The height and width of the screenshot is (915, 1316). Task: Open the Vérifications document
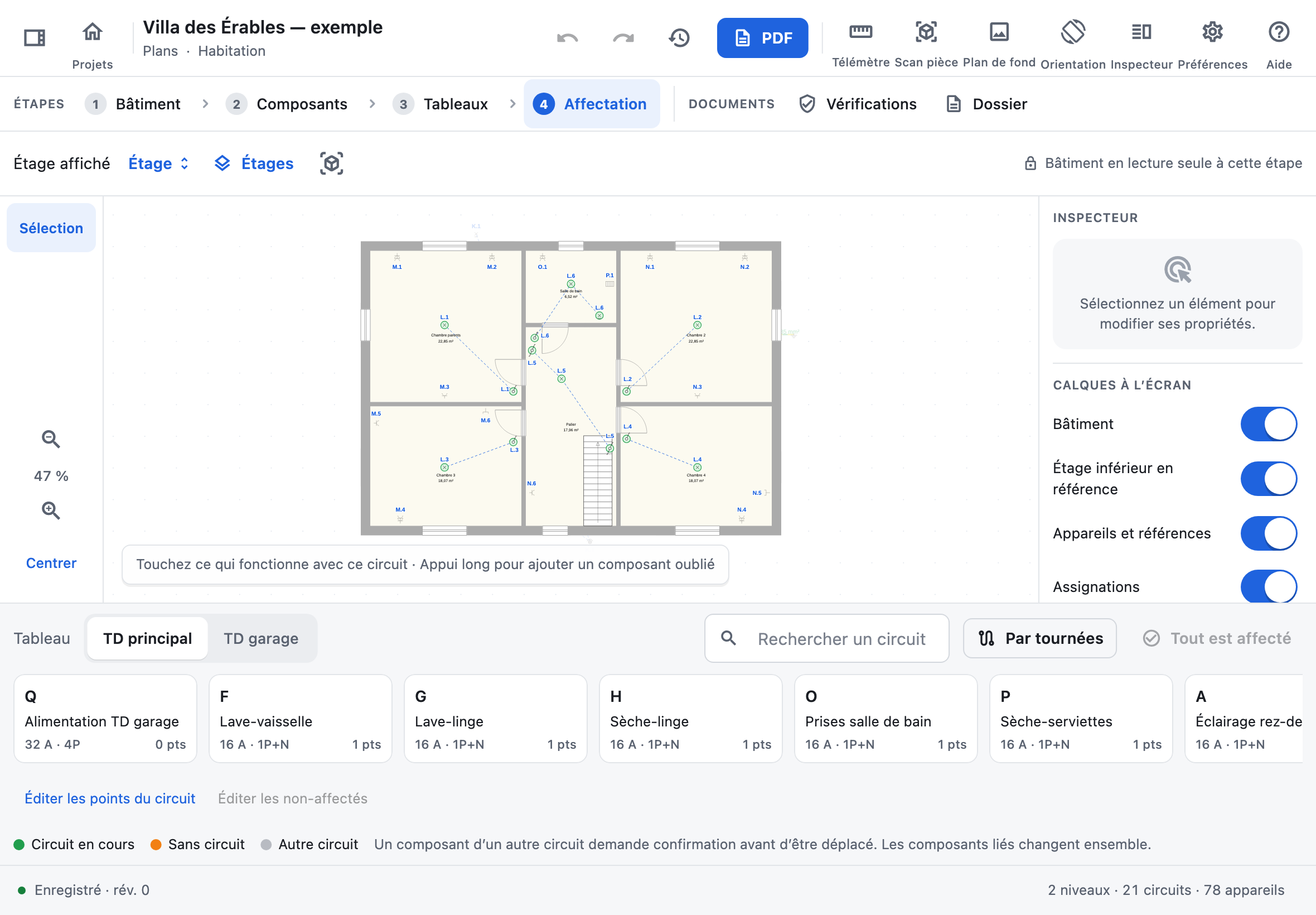[x=858, y=104]
